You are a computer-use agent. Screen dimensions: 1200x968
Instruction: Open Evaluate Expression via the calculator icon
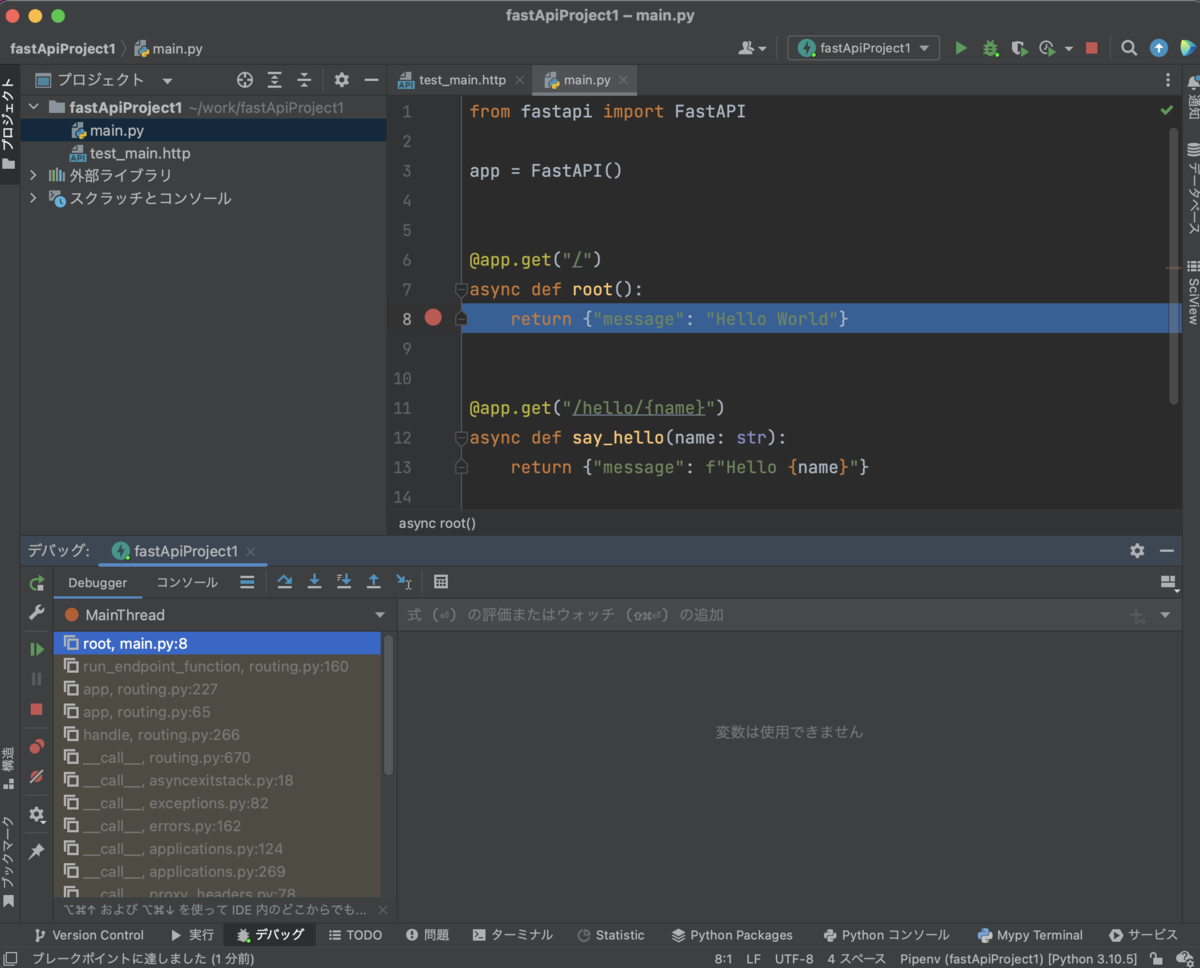(441, 582)
